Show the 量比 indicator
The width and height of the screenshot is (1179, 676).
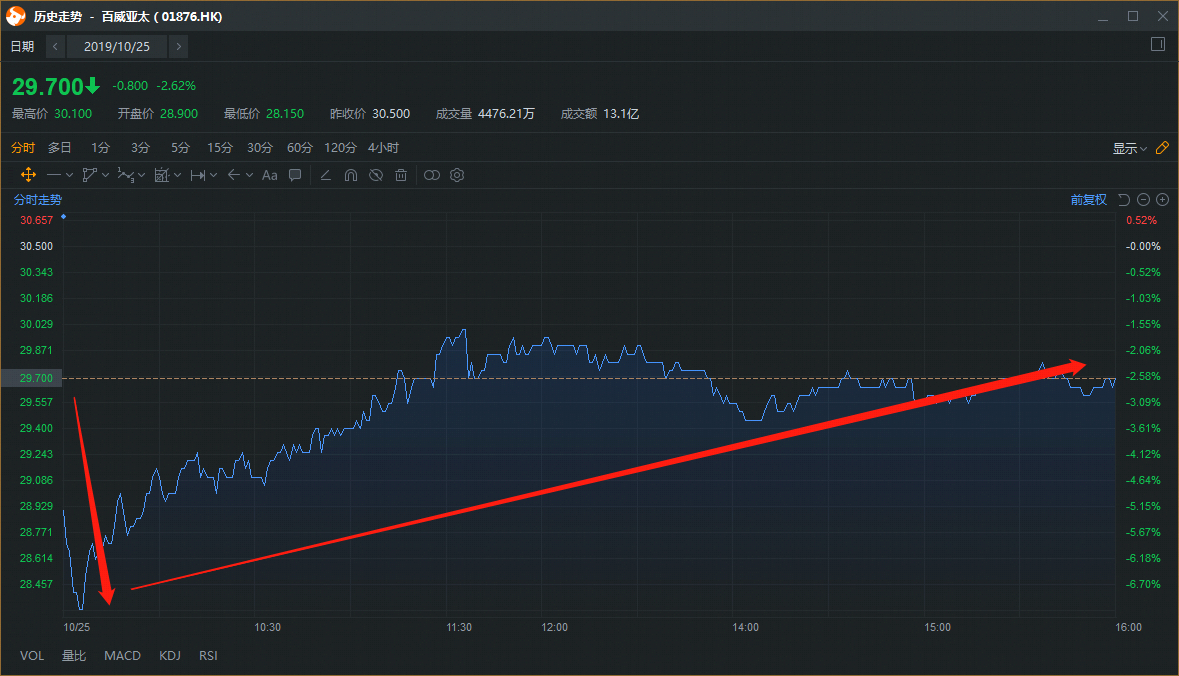click(74, 656)
